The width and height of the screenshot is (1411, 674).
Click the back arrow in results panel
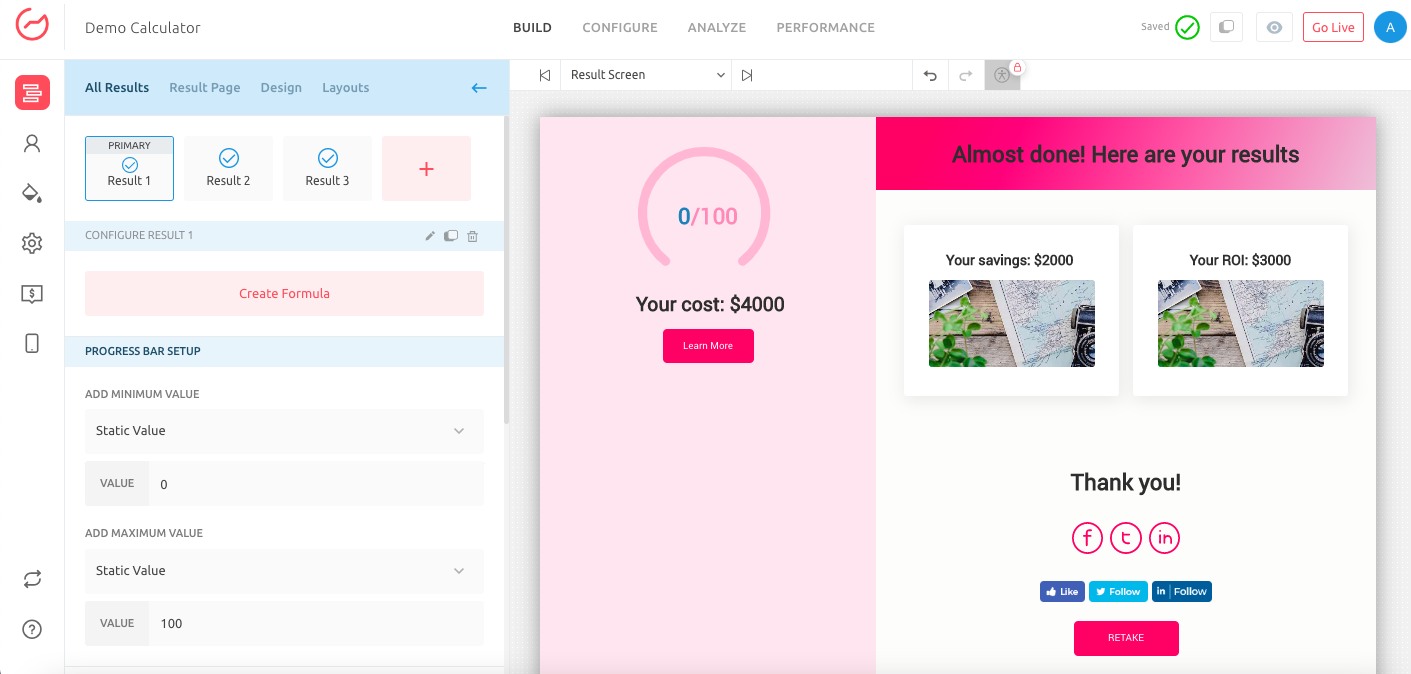click(x=479, y=88)
